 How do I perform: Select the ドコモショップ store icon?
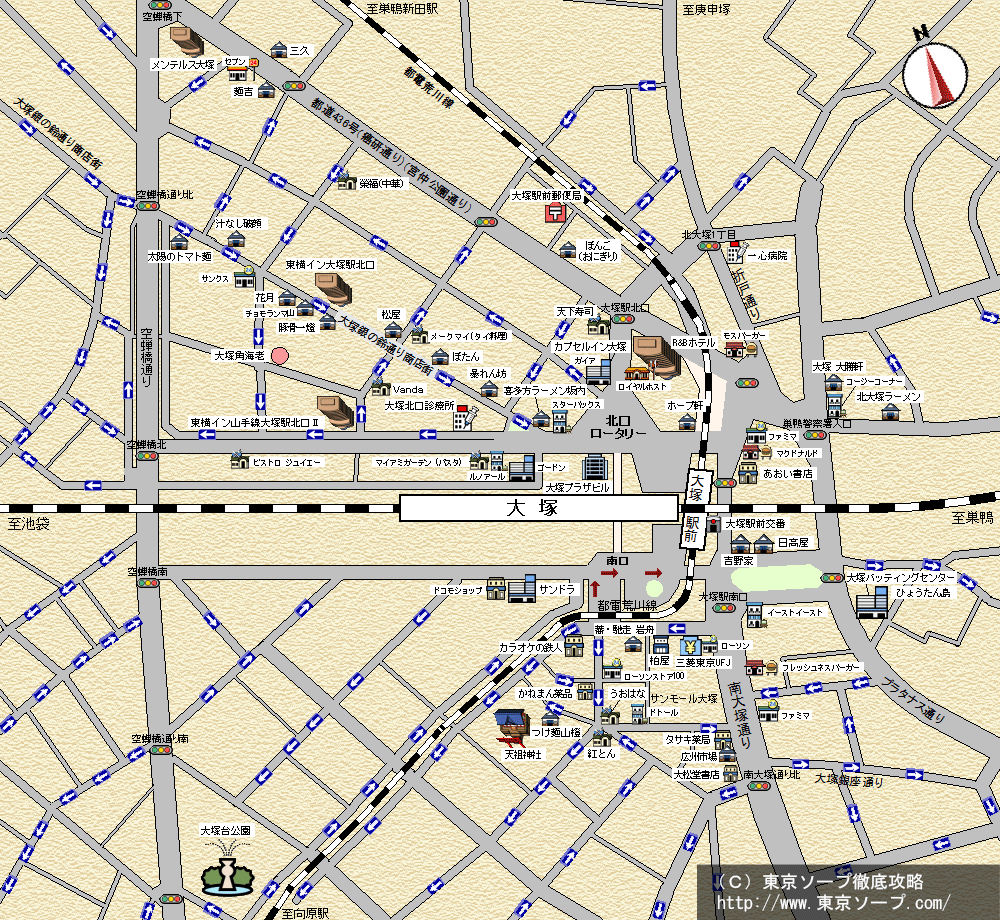496,589
